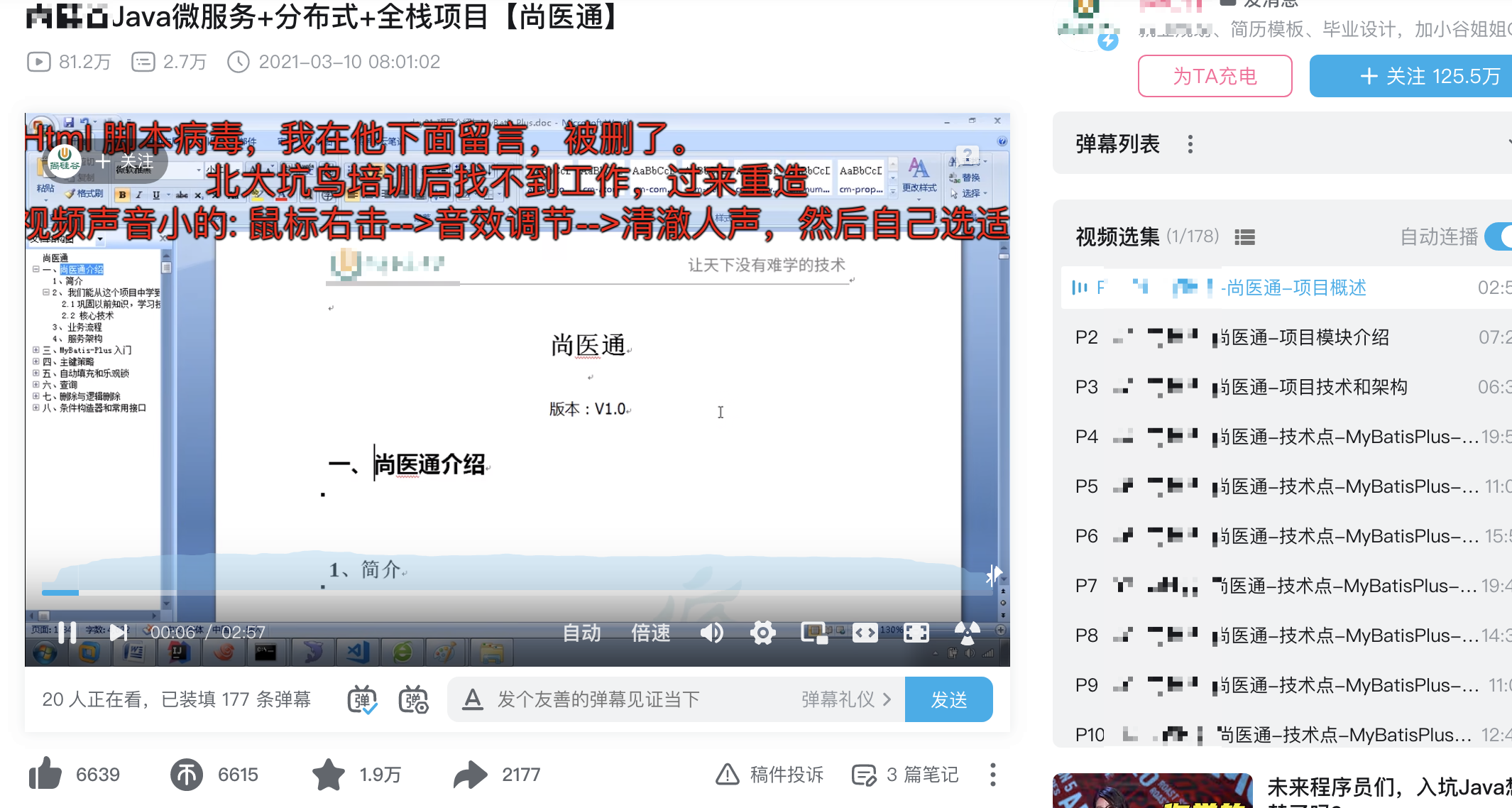Toggle the 自动连播 switch
This screenshot has height=808, width=1512.
click(1499, 236)
